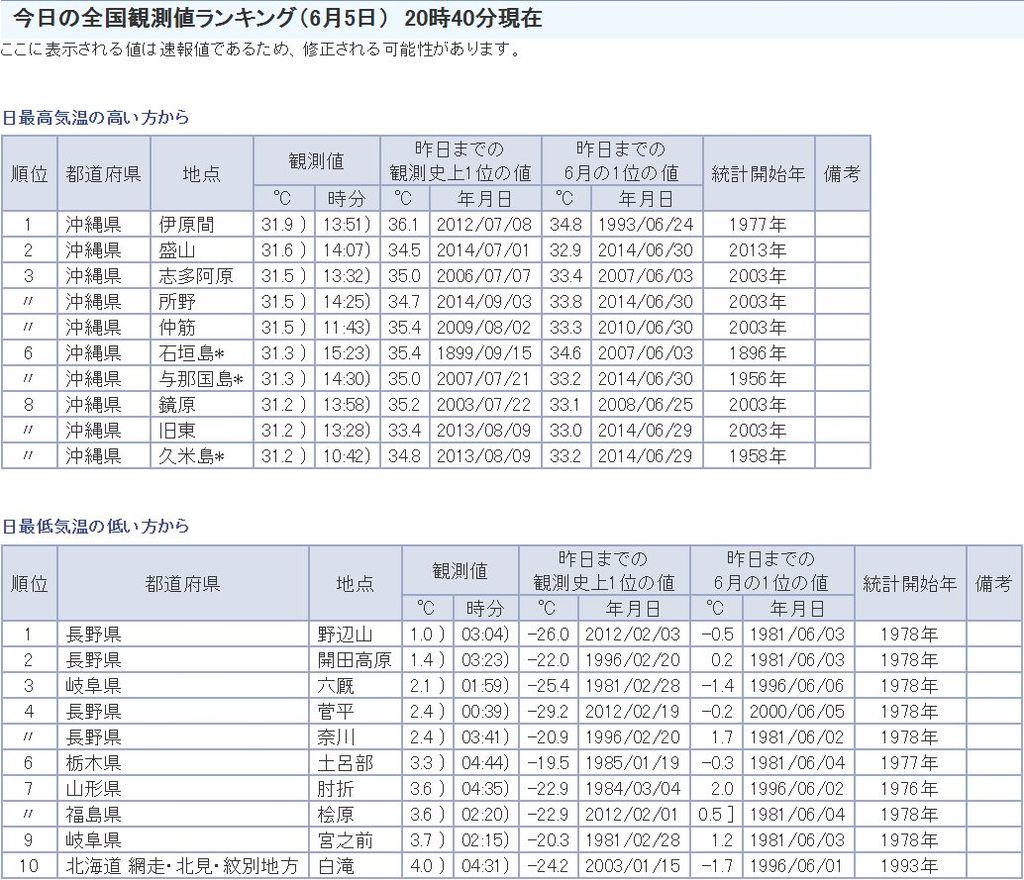The width and height of the screenshot is (1024, 880).
Task: Click the 菅平 station name
Action: [336, 711]
